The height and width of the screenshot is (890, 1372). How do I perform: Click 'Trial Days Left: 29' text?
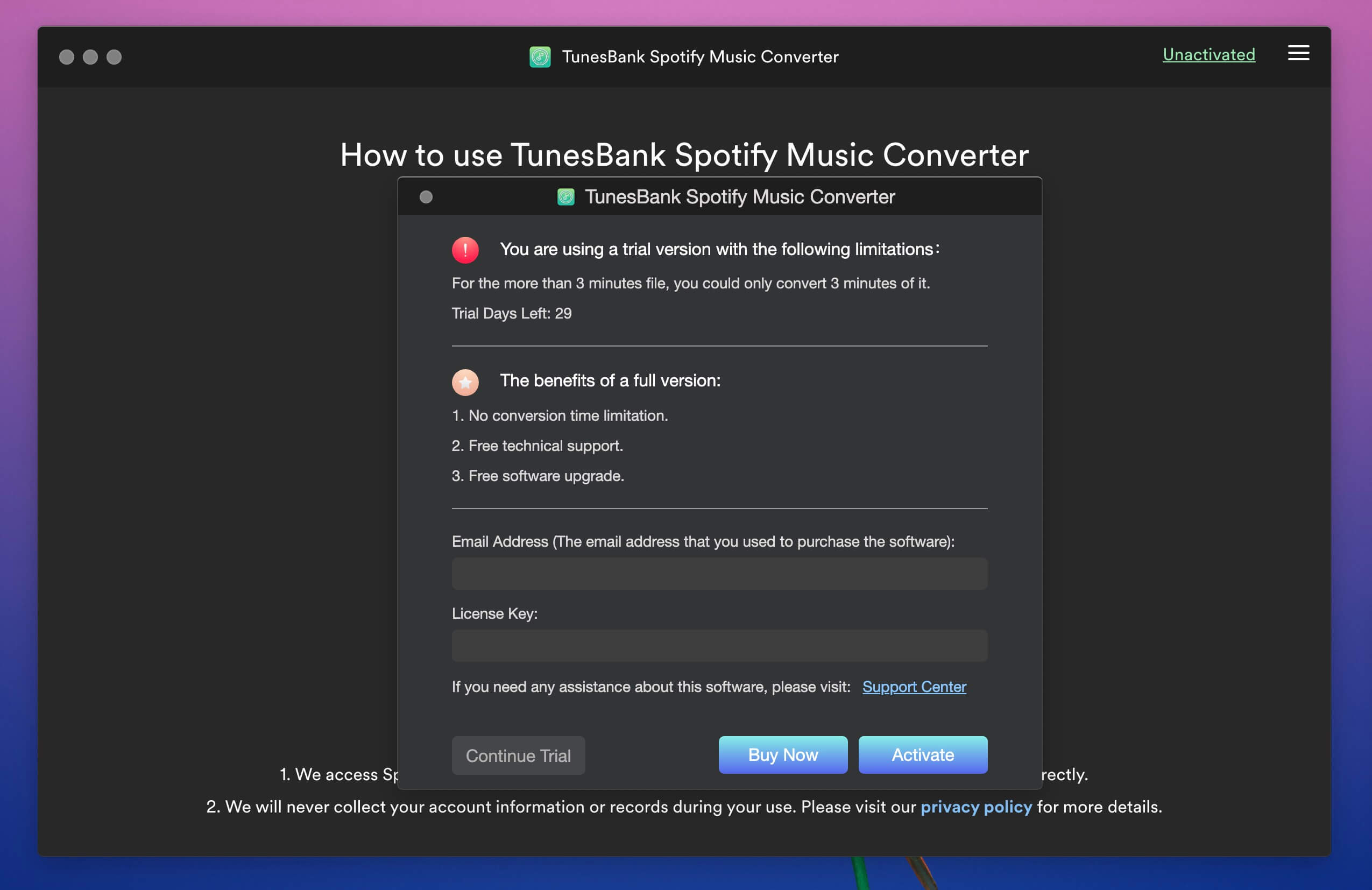point(511,313)
